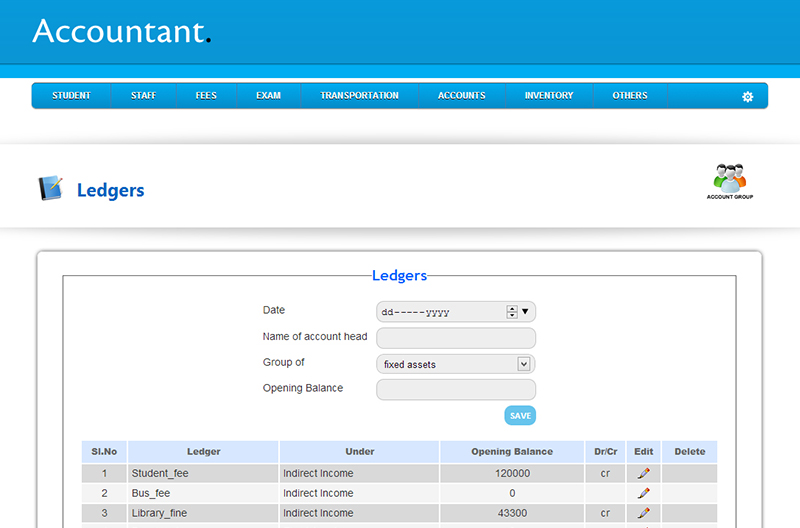This screenshot has width=800, height=528.
Task: Open the Fees menu
Action: point(206,96)
